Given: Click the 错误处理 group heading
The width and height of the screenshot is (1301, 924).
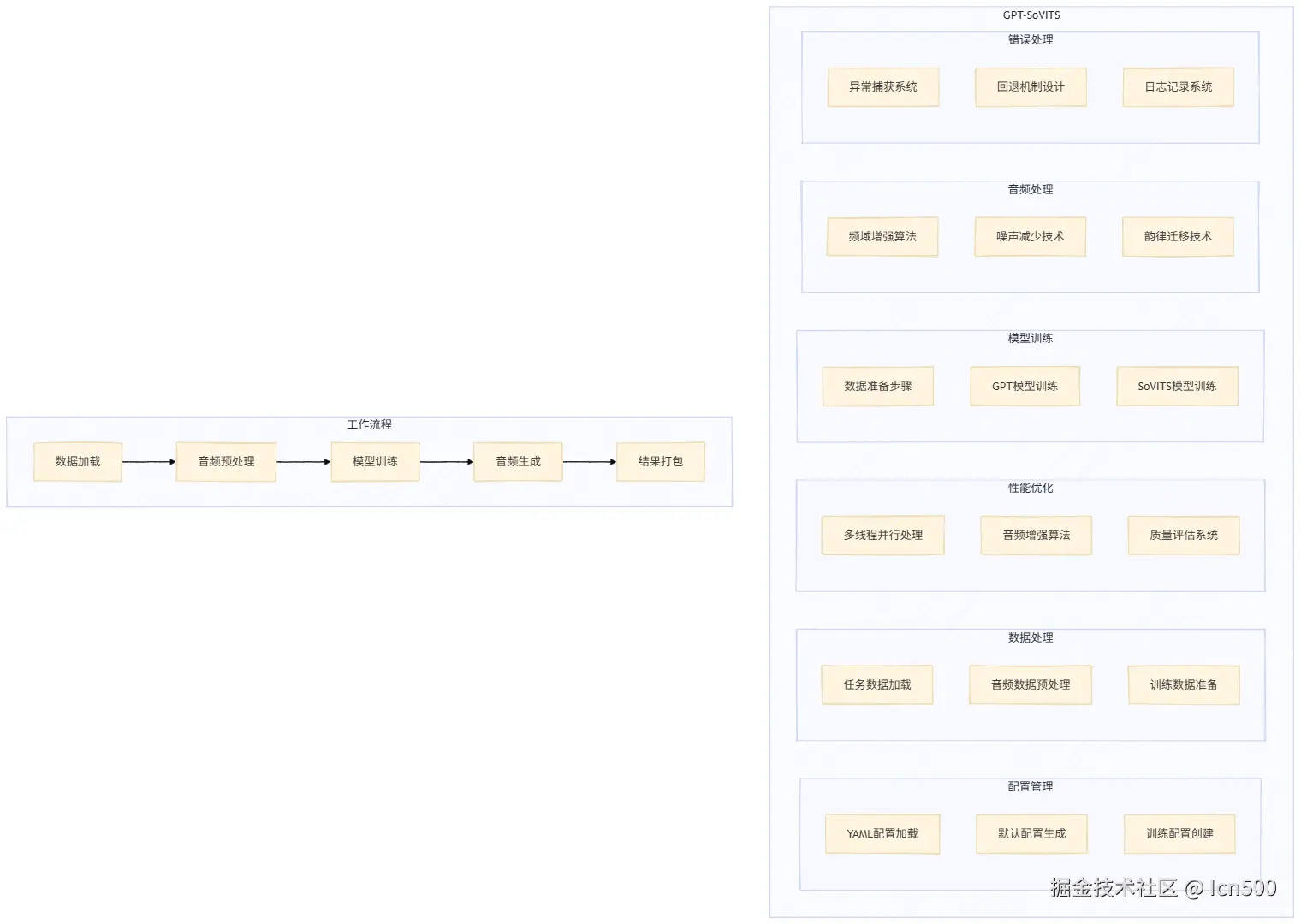Looking at the screenshot, I should pos(1031,39).
